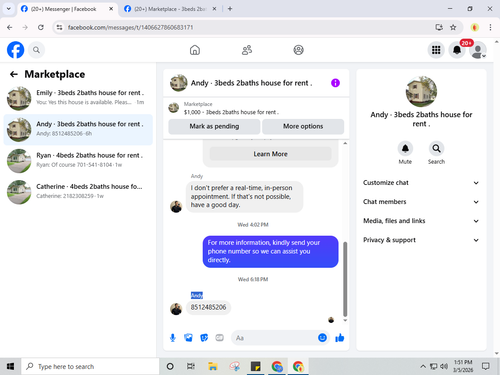This screenshot has width=500, height=375.
Task: Choose a sticker icon in composer
Action: (204, 338)
